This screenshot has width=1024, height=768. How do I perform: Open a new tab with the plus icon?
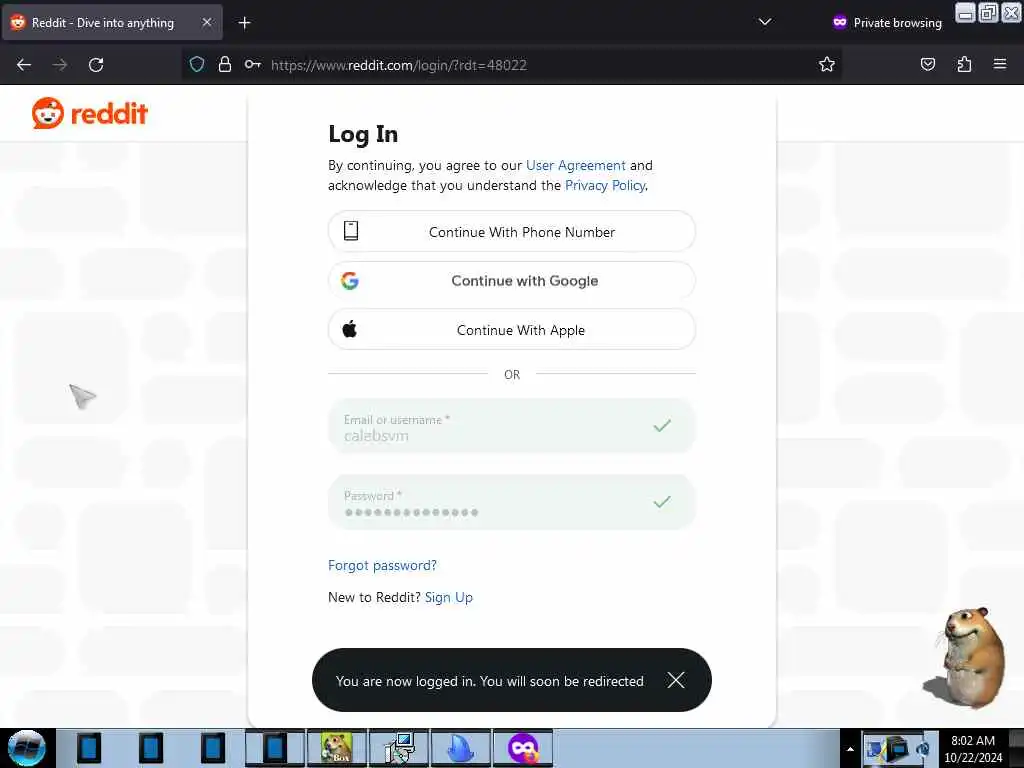pyautogui.click(x=244, y=23)
